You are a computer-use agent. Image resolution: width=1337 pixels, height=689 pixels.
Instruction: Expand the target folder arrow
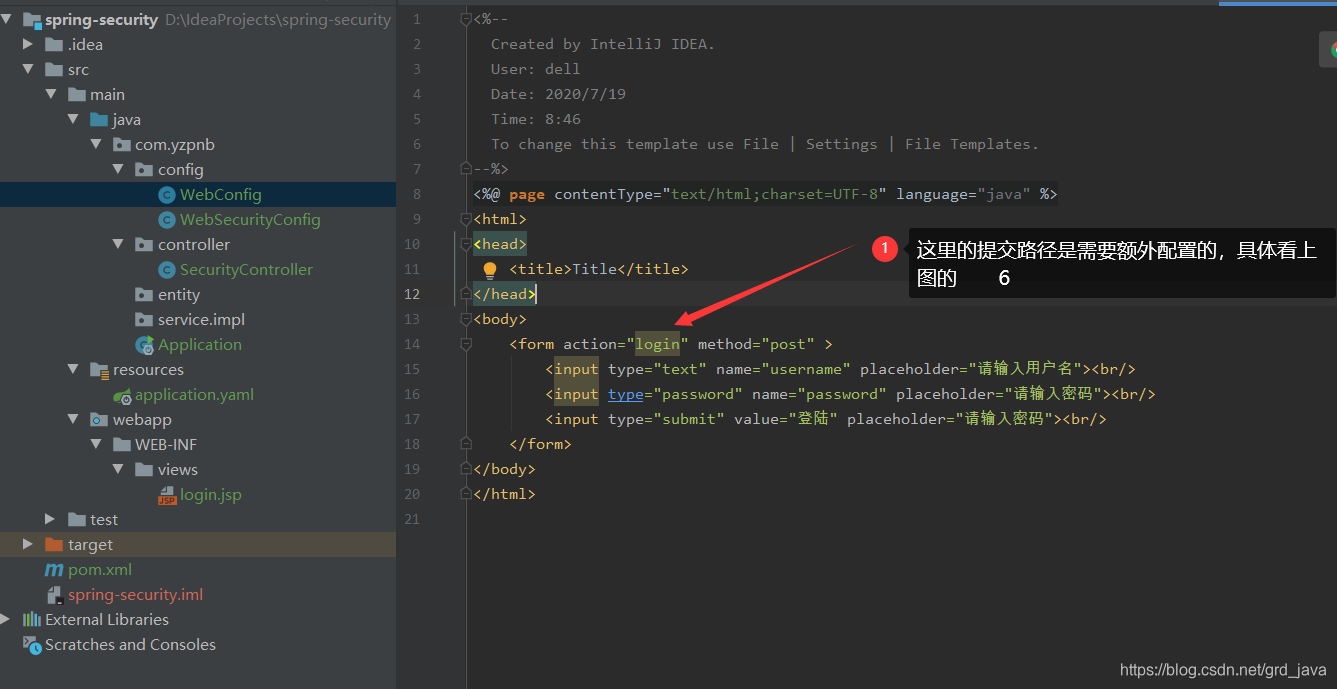point(29,544)
